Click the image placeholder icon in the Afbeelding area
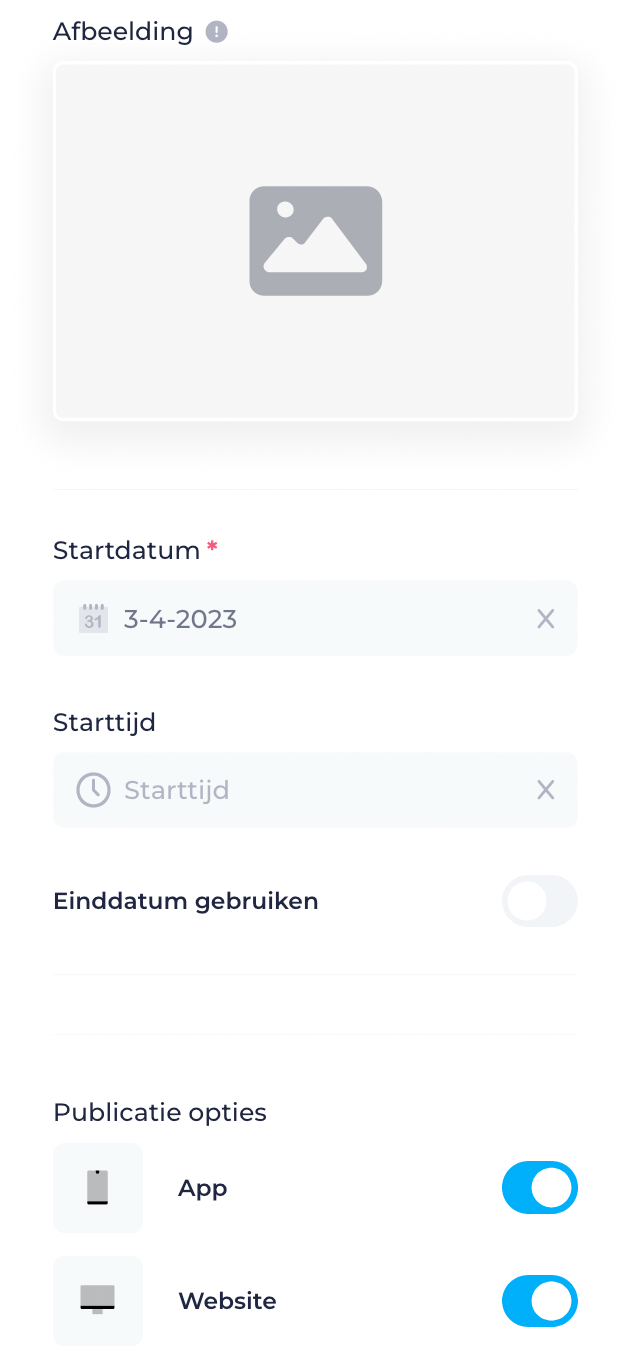The width and height of the screenshot is (630, 1372). click(x=315, y=240)
